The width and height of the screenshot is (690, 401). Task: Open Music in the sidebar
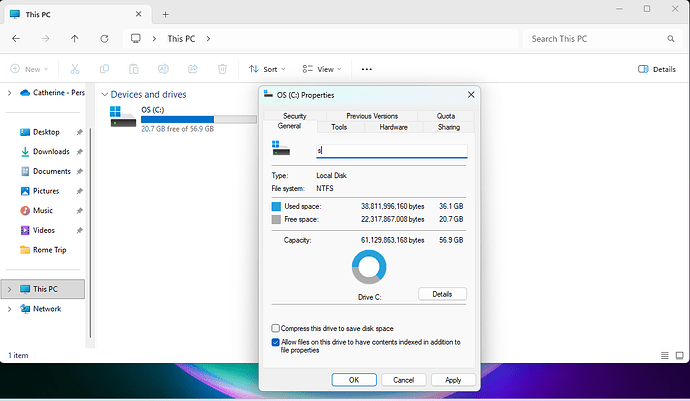[x=43, y=210]
